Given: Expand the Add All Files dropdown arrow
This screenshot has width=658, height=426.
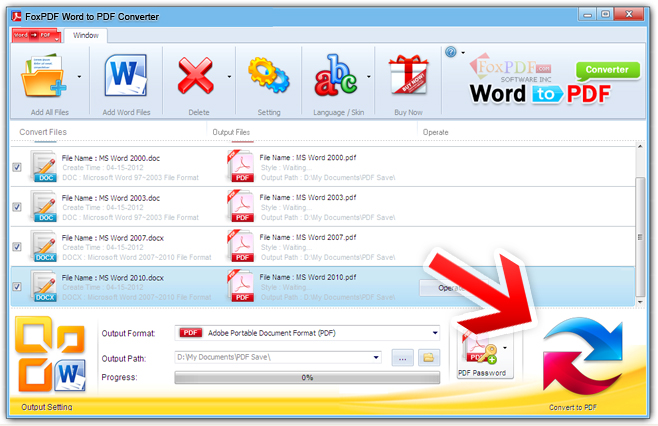Looking at the screenshot, I should [79, 77].
